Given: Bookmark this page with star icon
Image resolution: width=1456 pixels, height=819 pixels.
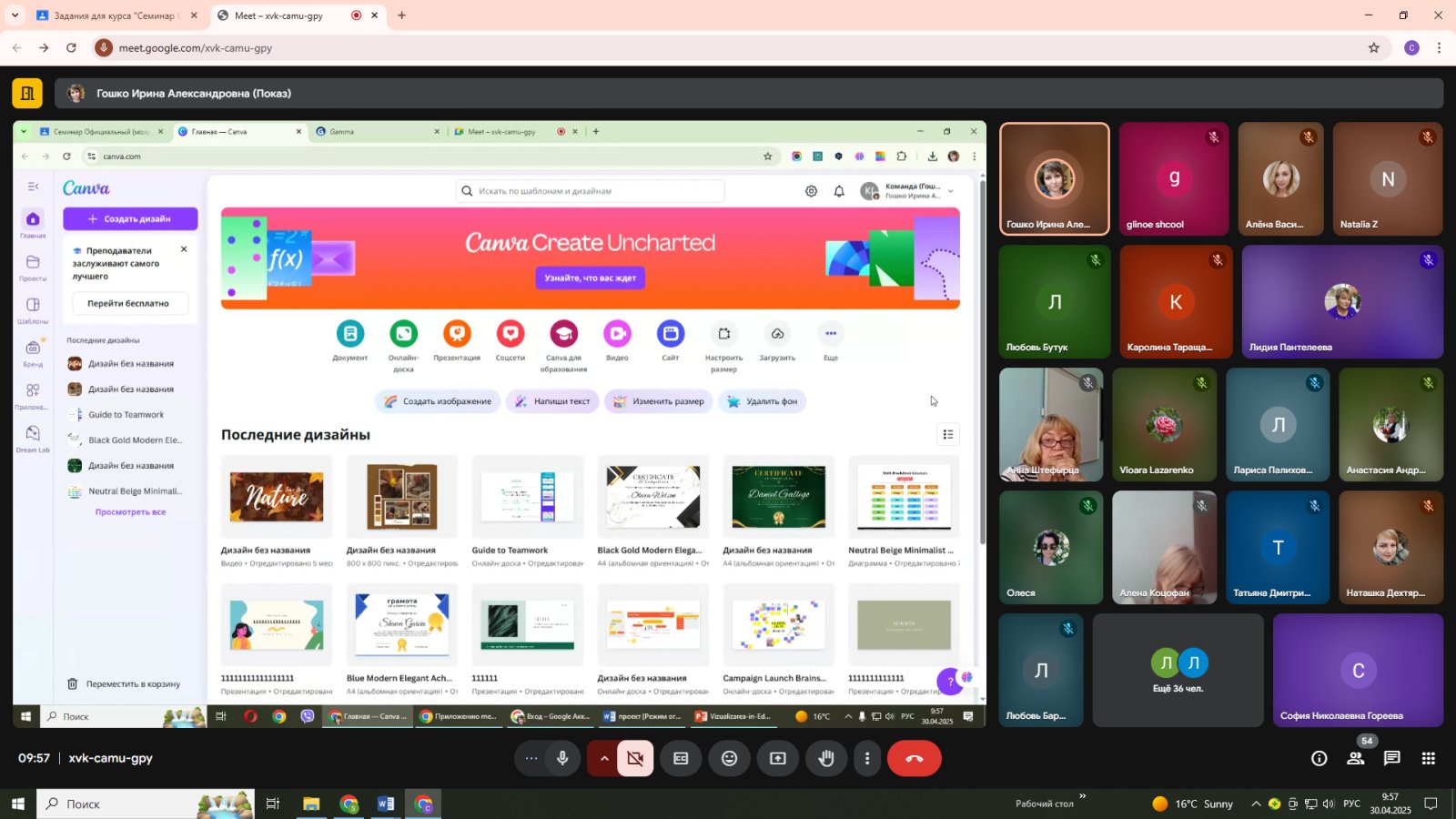Looking at the screenshot, I should tap(1374, 47).
